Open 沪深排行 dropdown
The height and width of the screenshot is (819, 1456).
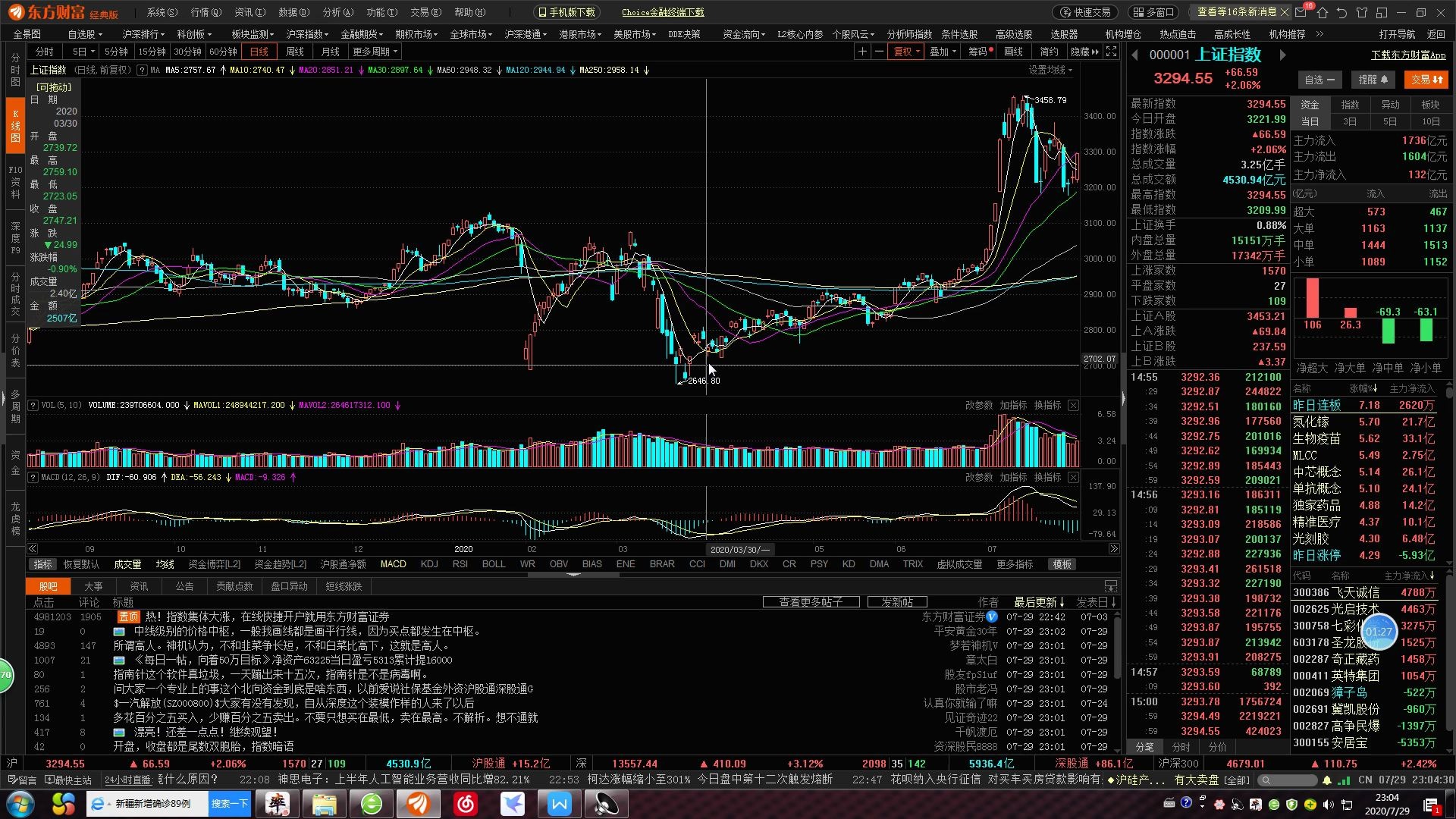[143, 34]
